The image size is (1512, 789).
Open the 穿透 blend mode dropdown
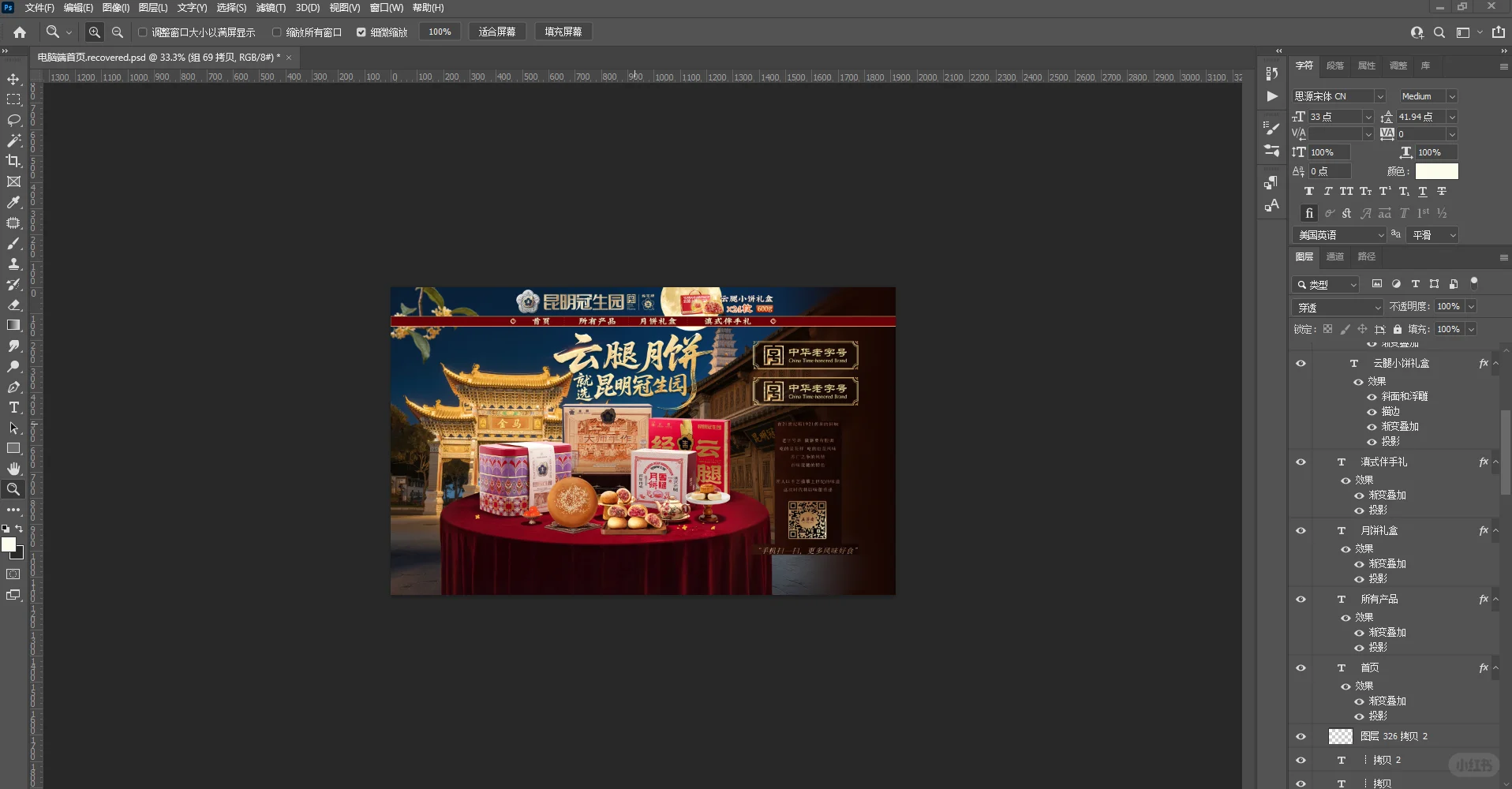pyautogui.click(x=1338, y=307)
